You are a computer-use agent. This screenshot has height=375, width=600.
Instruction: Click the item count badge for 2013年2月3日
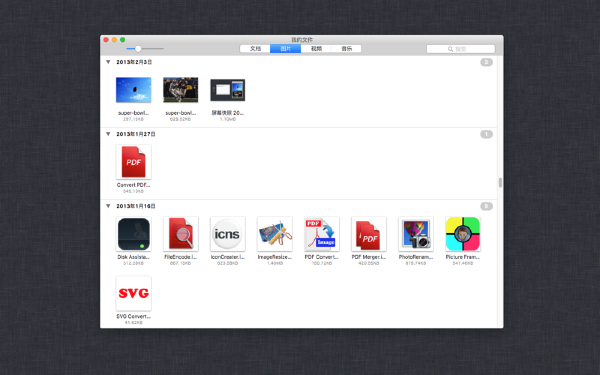486,62
